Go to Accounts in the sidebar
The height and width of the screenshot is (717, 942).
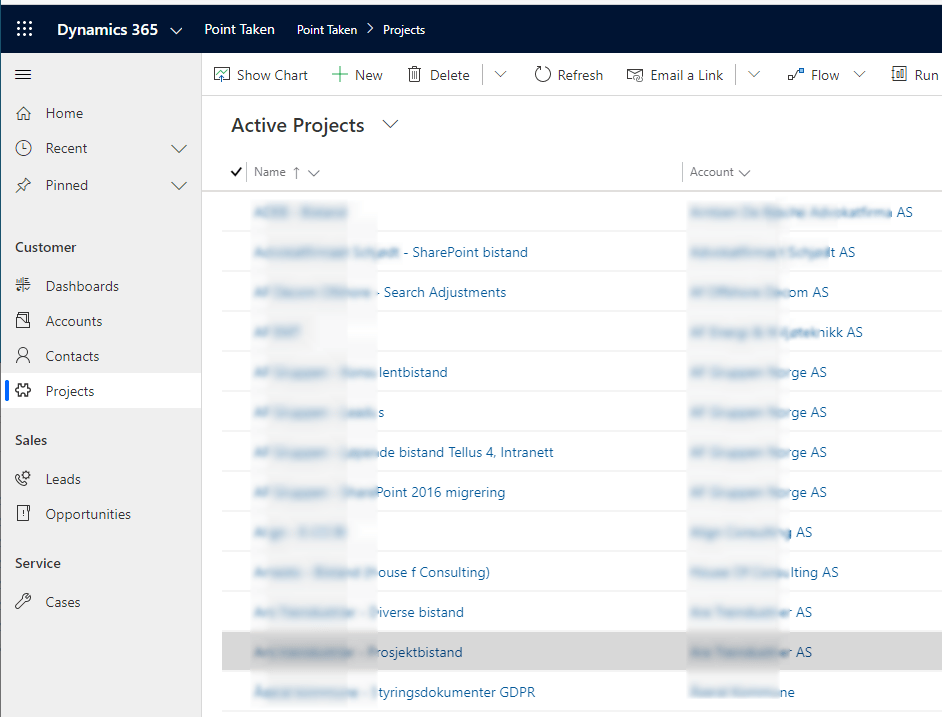pos(73,321)
